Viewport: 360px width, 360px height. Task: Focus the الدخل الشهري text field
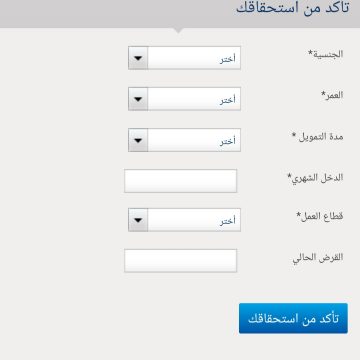(181, 181)
